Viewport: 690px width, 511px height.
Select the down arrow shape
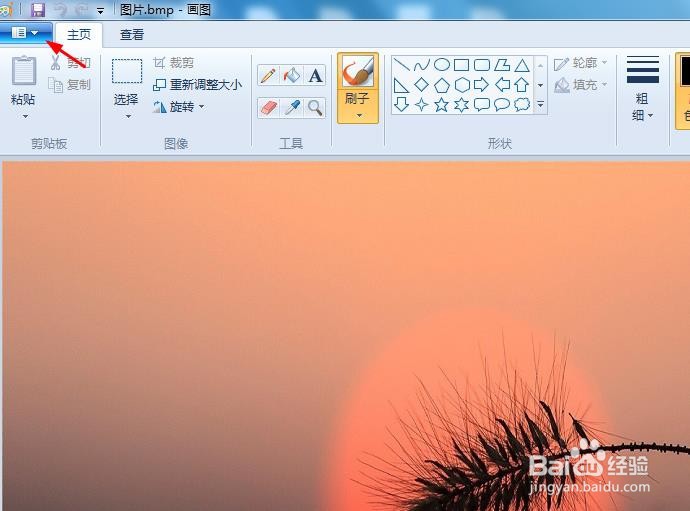click(x=401, y=105)
